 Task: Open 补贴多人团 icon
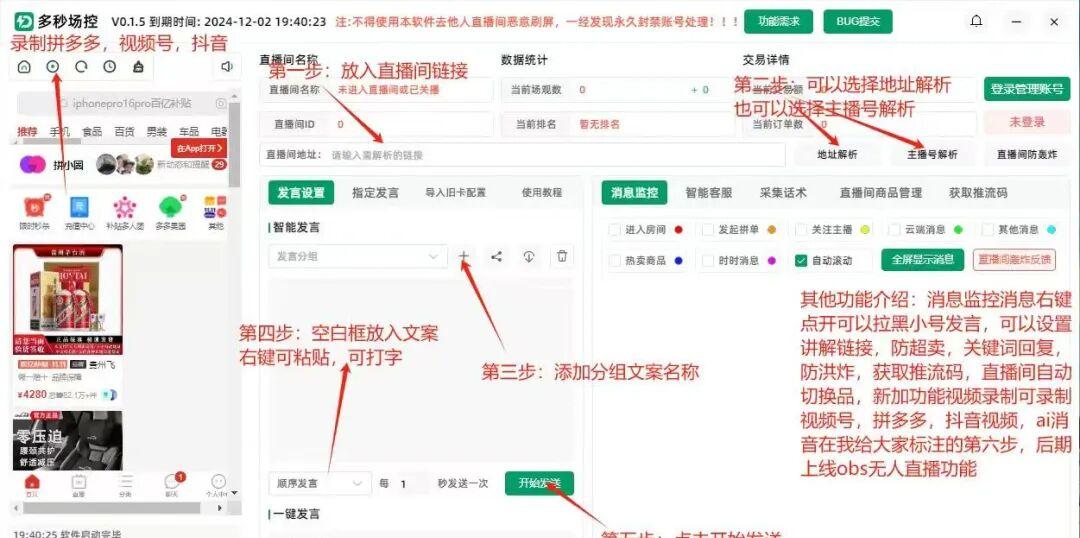click(x=125, y=207)
